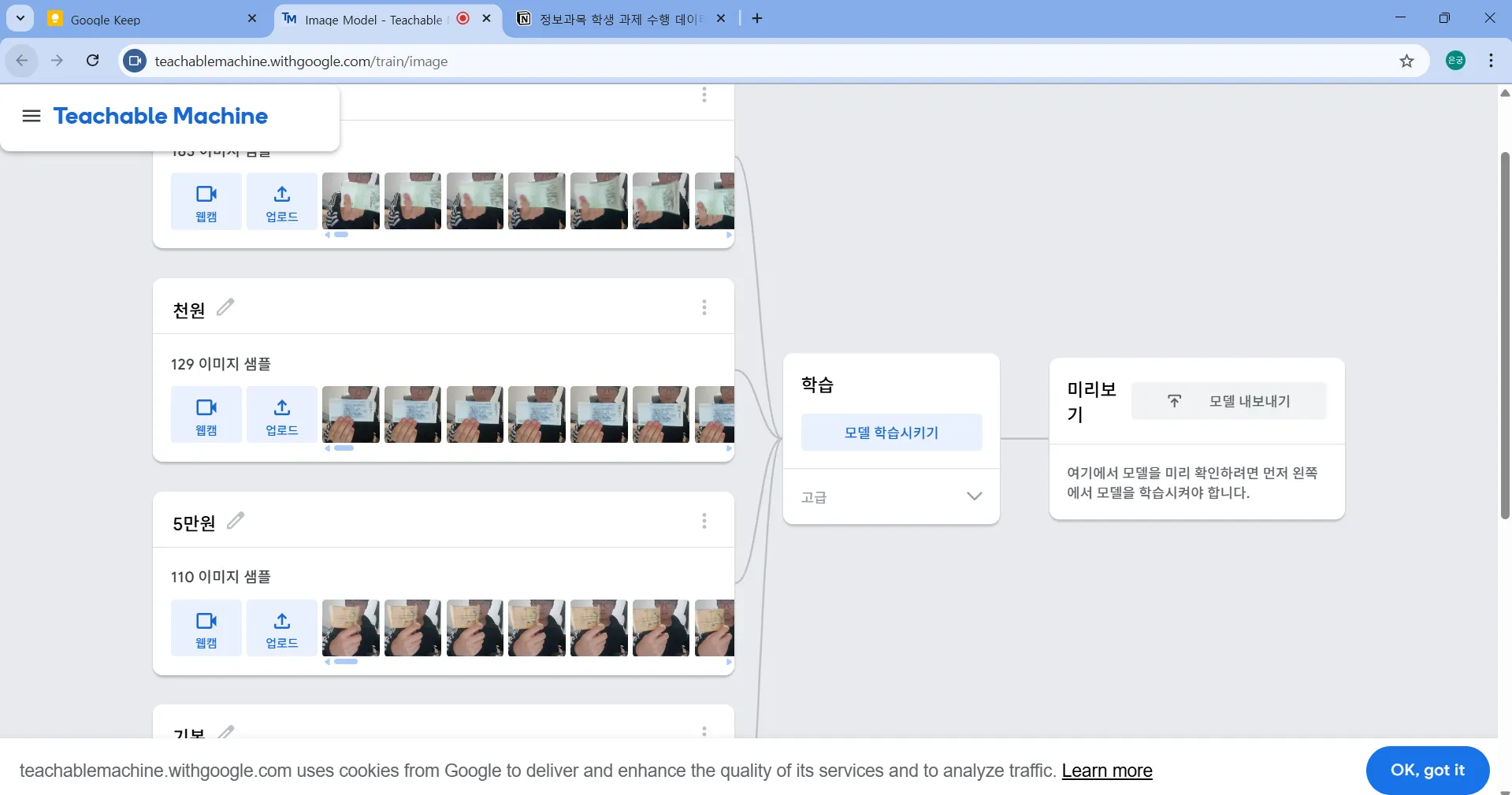Viewport: 1512px width, 795px height.
Task: Open the Chrome profile avatar
Action: pos(1456,61)
